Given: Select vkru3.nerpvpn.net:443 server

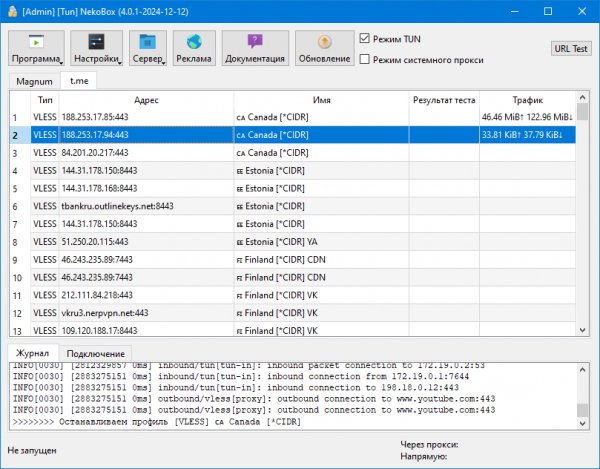Looking at the screenshot, I should pos(292,313).
